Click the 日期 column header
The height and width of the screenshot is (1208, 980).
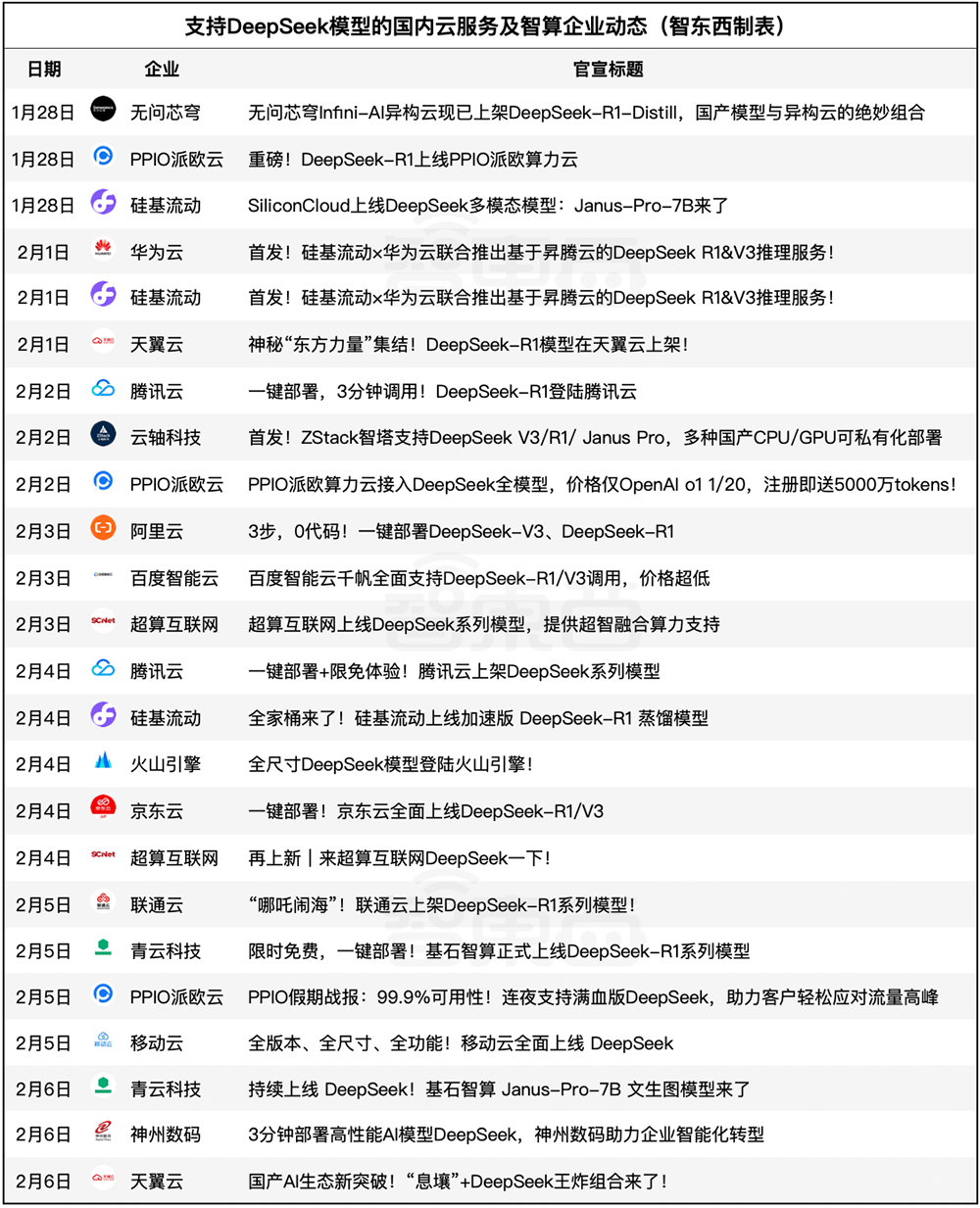click(44, 69)
